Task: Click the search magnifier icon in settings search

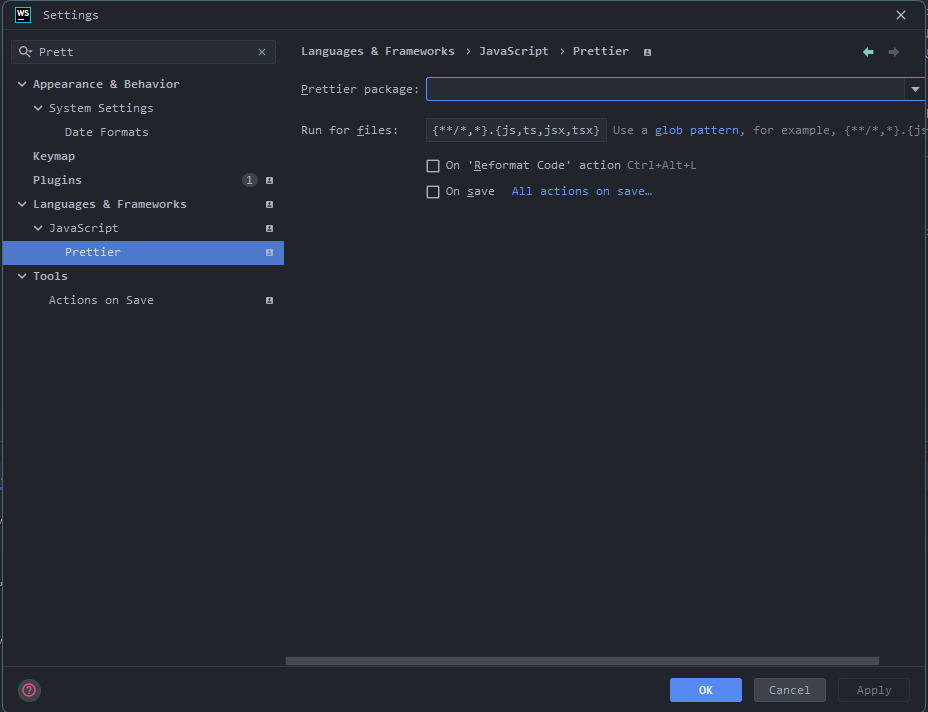Action: pyautogui.click(x=25, y=52)
